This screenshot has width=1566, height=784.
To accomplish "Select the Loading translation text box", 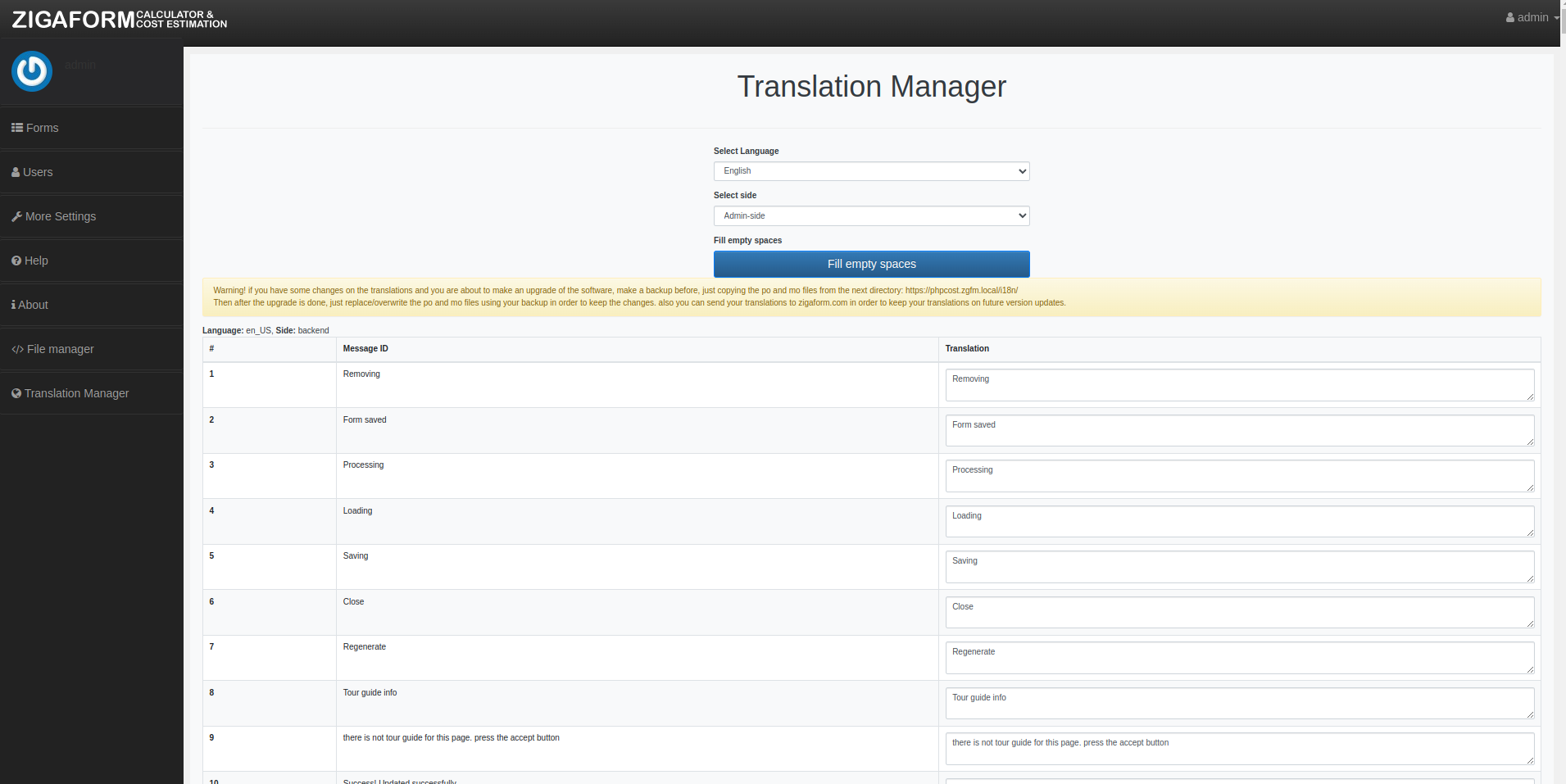I will [x=1238, y=521].
